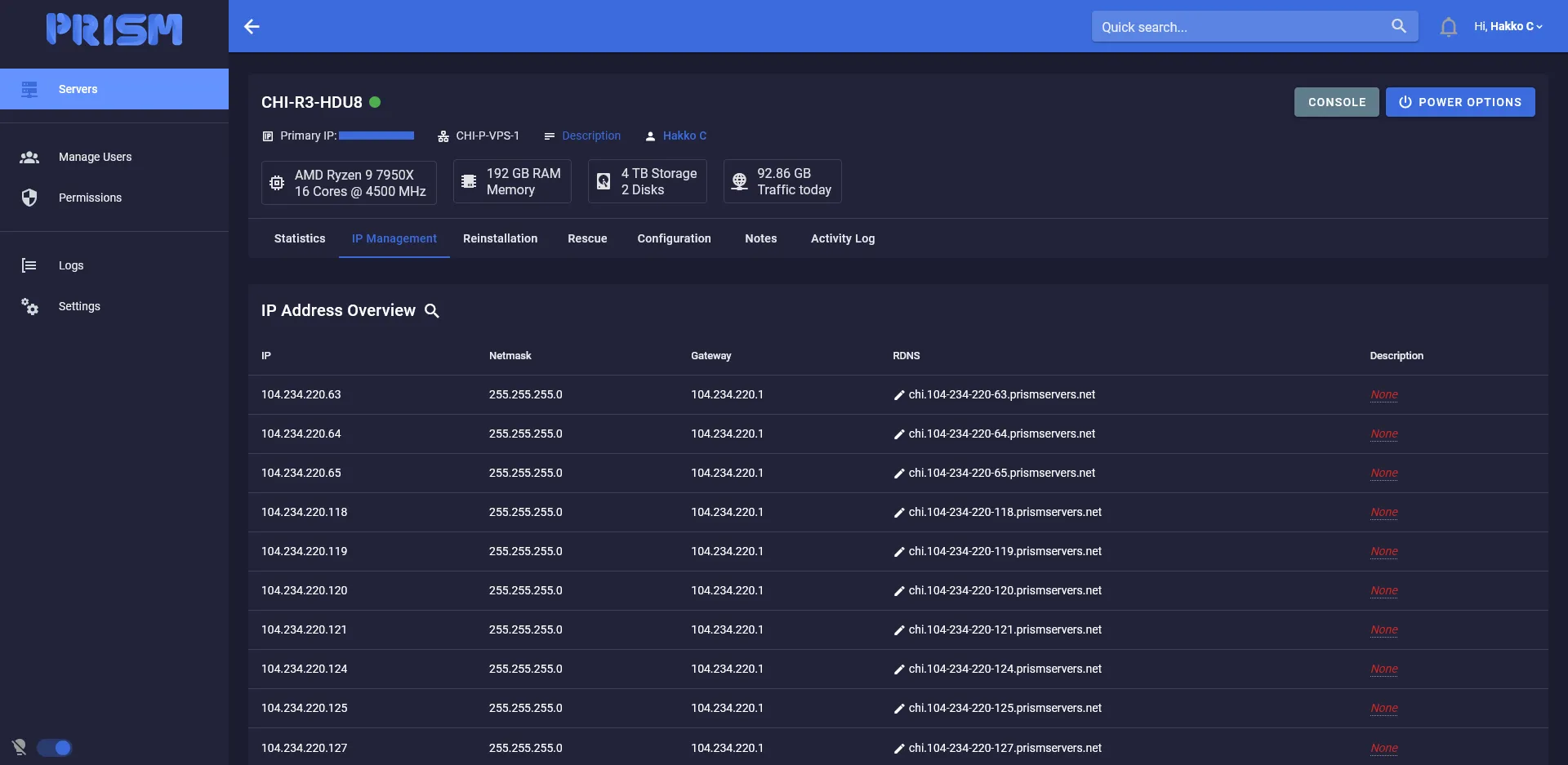The height and width of the screenshot is (765, 1568).
Task: Toggle the dark mode switch
Action: click(x=54, y=748)
